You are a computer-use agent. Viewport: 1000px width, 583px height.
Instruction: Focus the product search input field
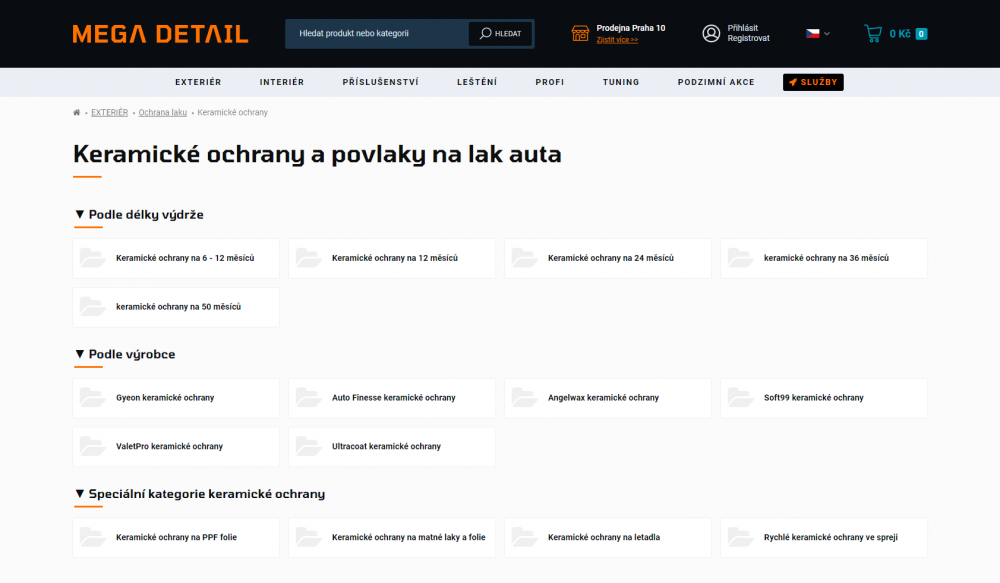(377, 33)
